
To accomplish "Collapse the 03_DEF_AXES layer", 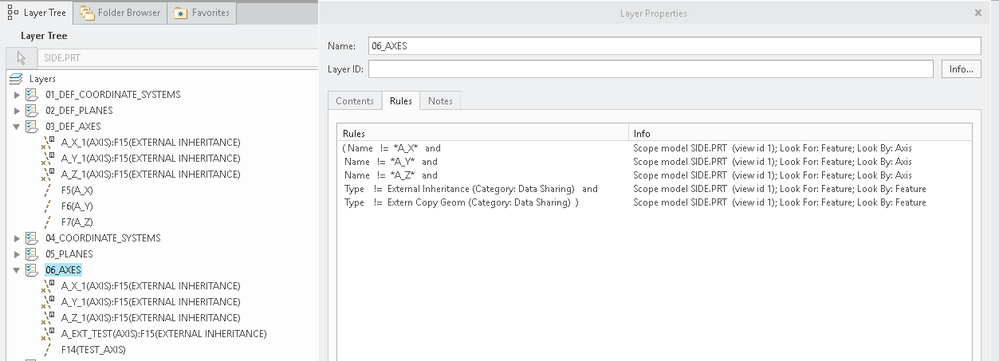I will [x=17, y=127].
